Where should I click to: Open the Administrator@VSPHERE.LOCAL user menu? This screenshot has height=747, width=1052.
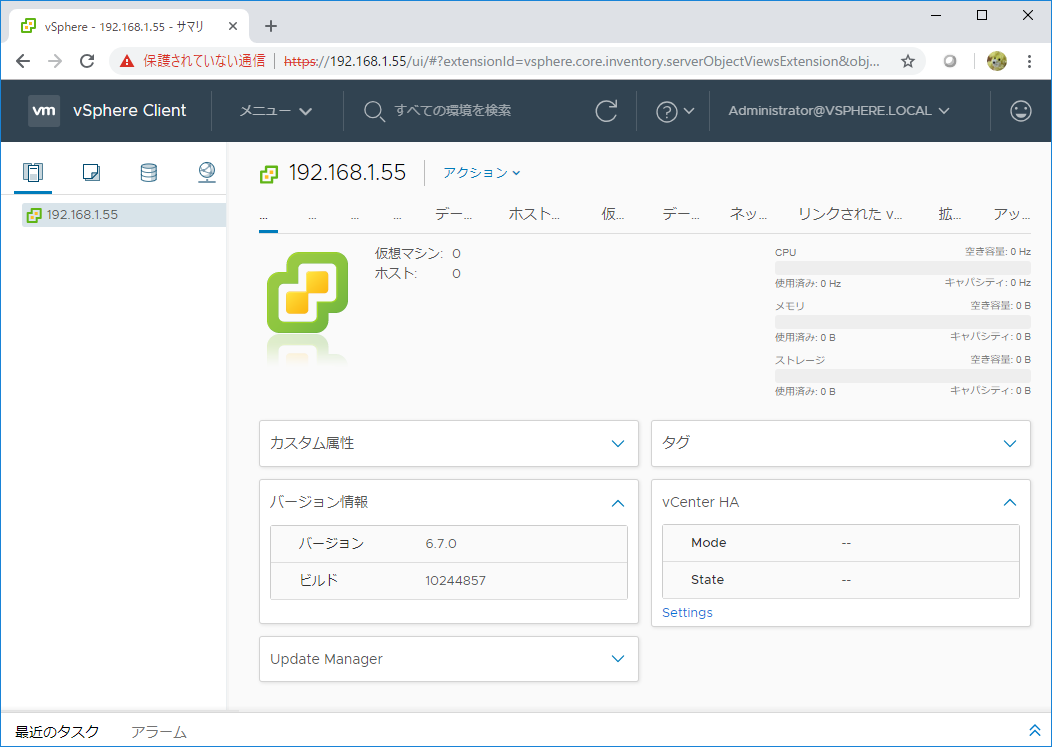coord(839,111)
